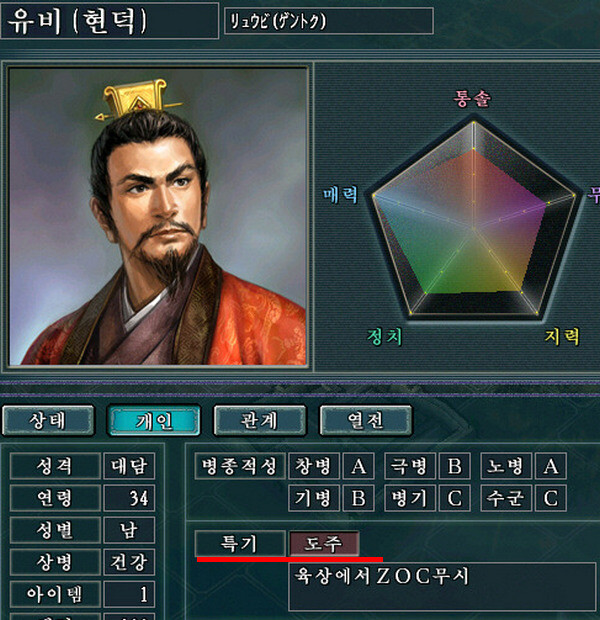Click the 통솔 stat label on the chart
Image resolution: width=600 pixels, height=620 pixels.
coord(472,98)
